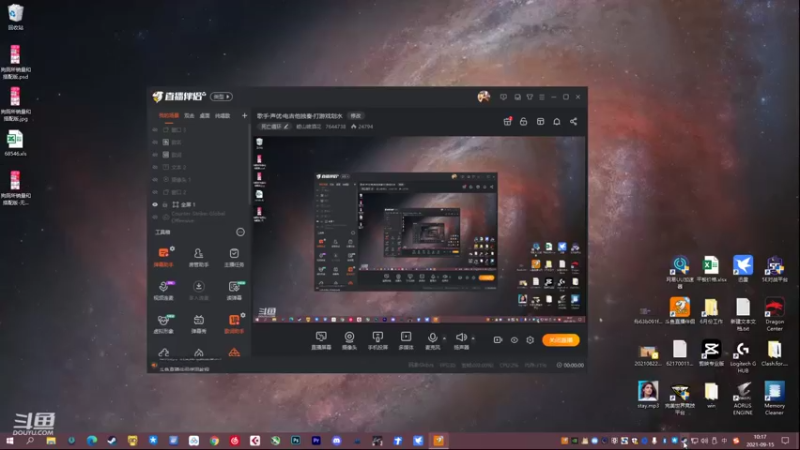The image size is (800, 450).
Task: Toggle visibility of the 摄像头 1 source
Action: [155, 180]
